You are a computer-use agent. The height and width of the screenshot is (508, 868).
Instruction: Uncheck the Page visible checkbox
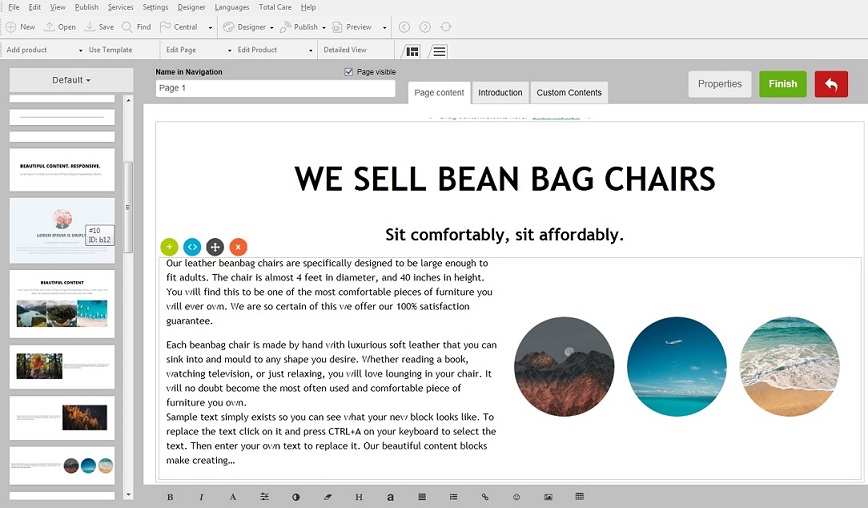tap(349, 72)
